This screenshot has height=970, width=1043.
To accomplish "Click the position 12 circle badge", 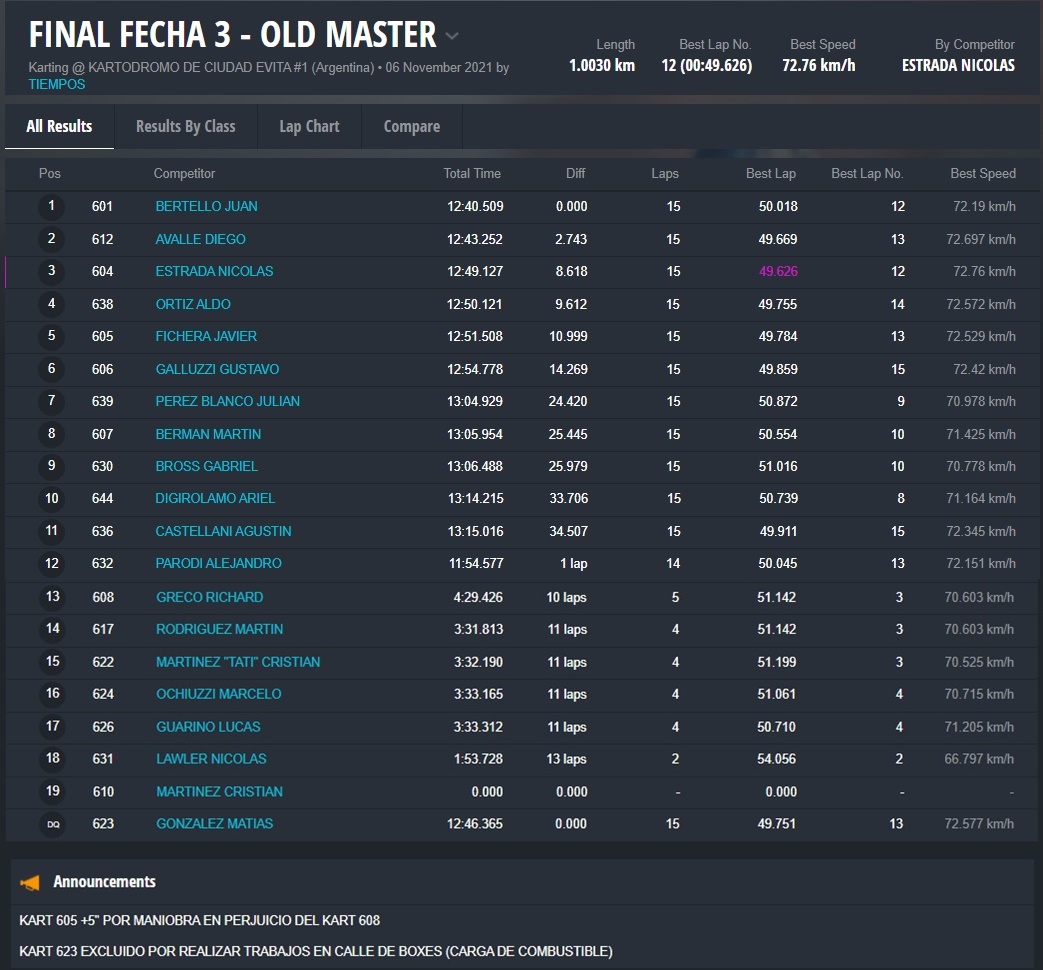I will pyautogui.click(x=52, y=564).
